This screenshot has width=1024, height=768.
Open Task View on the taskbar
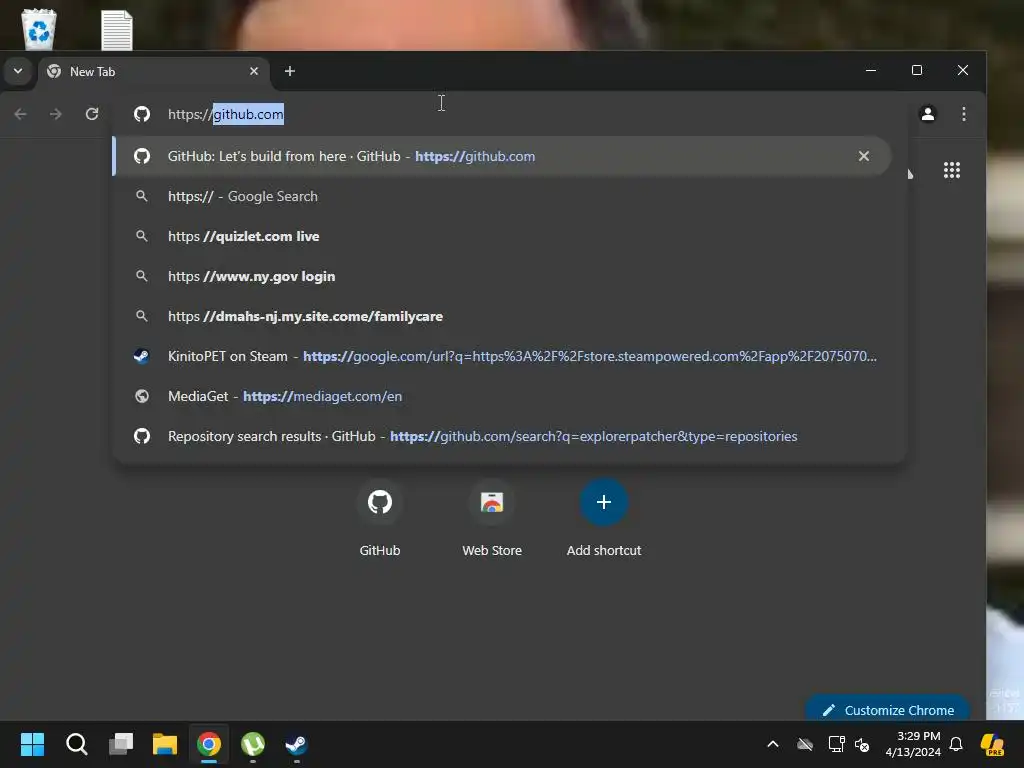coord(121,744)
